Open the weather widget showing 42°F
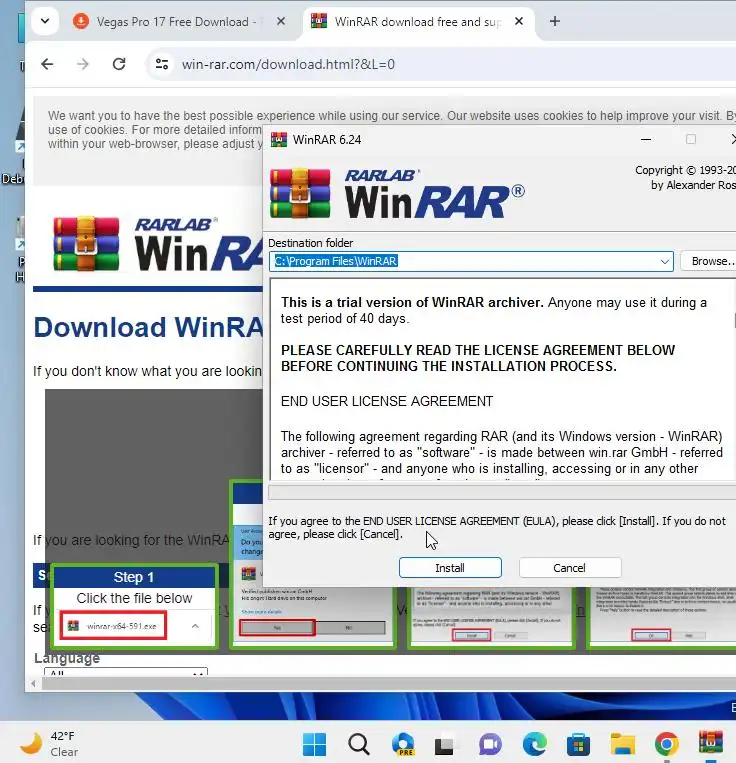Screen dimensions: 736x763 coord(49,744)
